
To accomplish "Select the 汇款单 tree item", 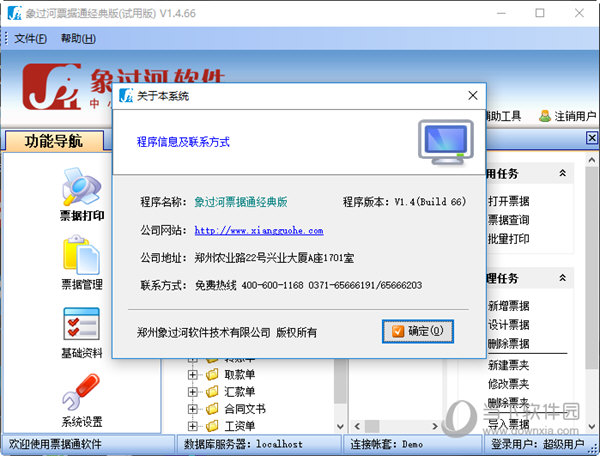I will point(240,392).
